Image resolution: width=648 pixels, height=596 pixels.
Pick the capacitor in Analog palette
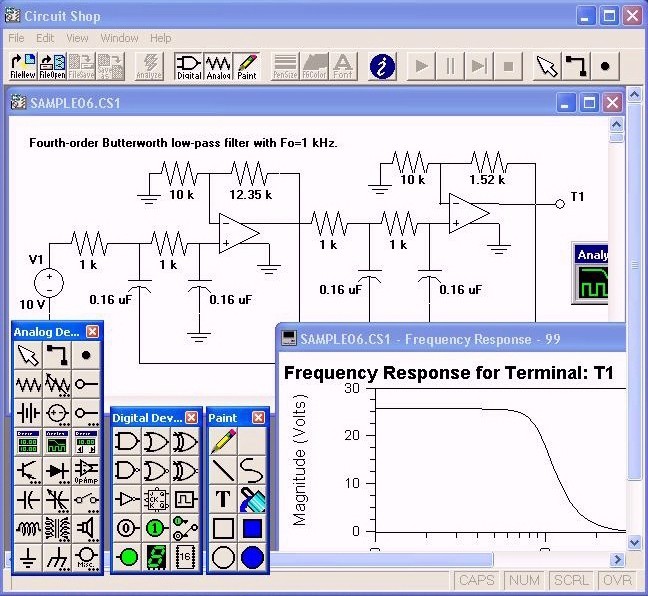pyautogui.click(x=28, y=500)
